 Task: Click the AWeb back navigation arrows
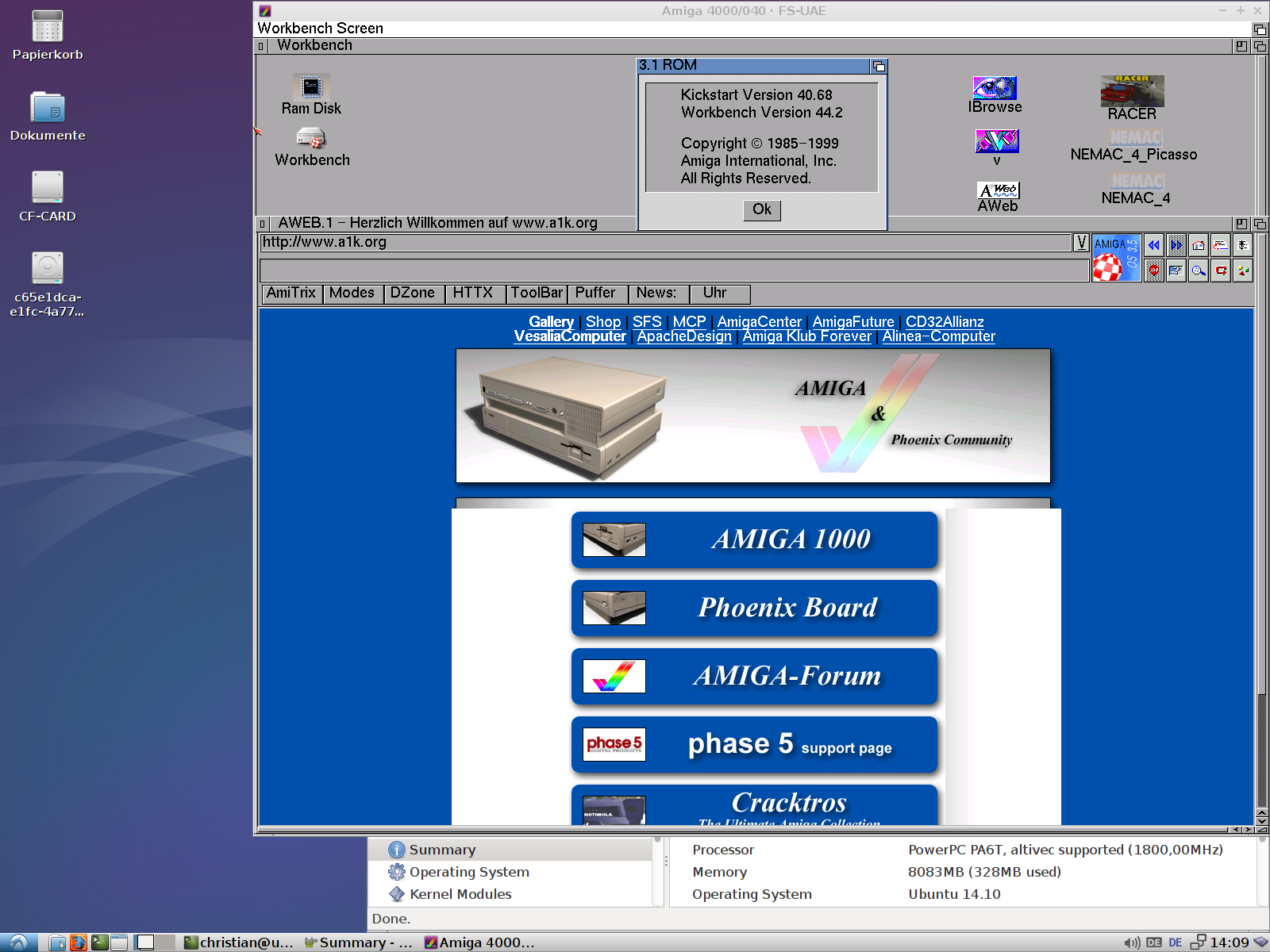(1154, 245)
